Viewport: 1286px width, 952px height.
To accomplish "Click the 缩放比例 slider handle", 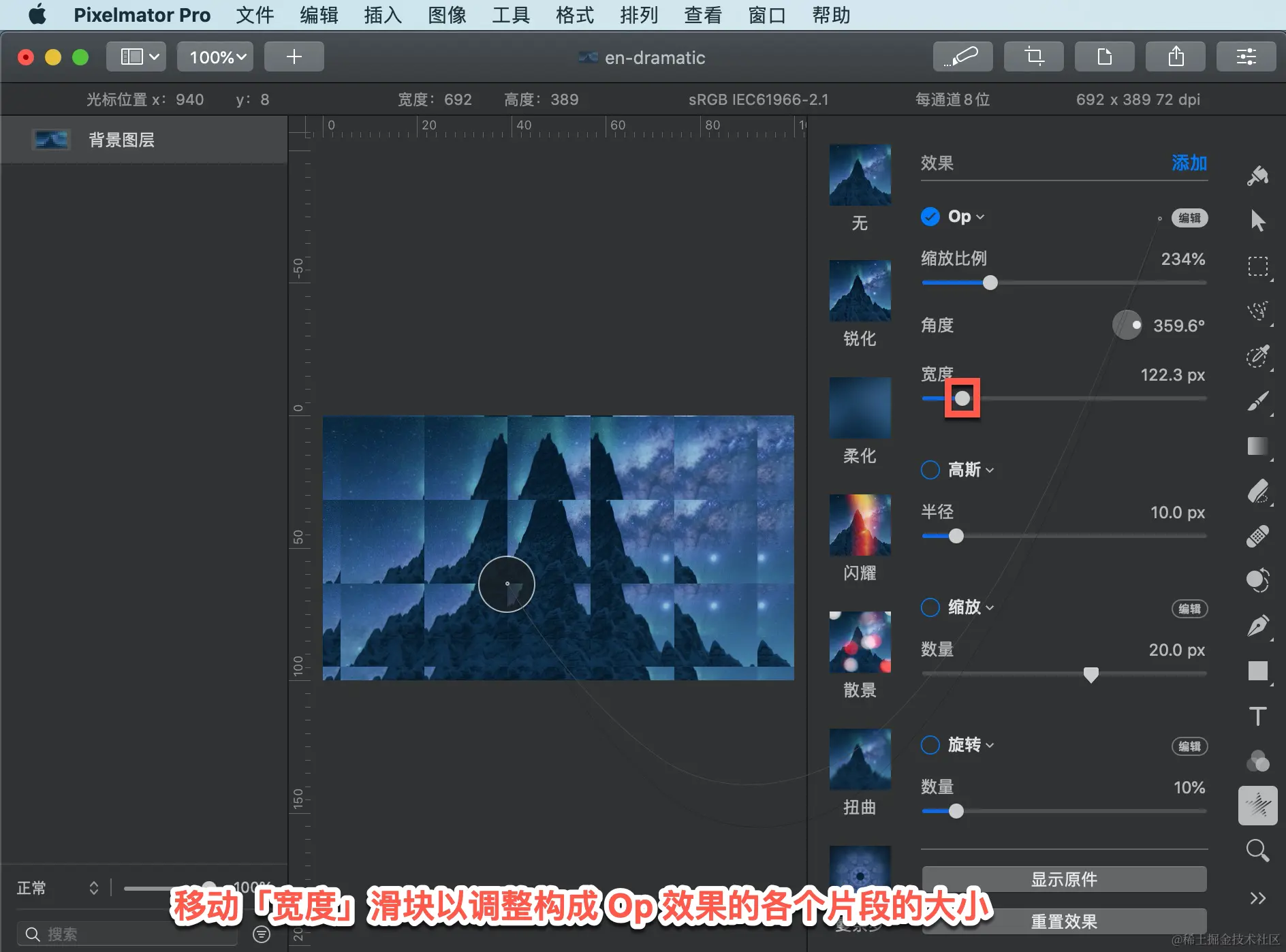I will [x=990, y=283].
